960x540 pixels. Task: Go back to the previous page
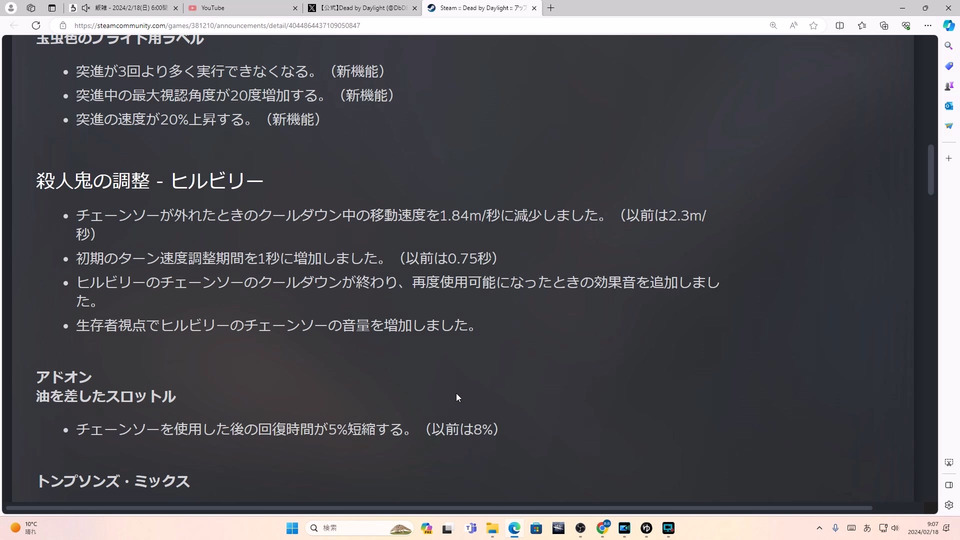tap(14, 26)
